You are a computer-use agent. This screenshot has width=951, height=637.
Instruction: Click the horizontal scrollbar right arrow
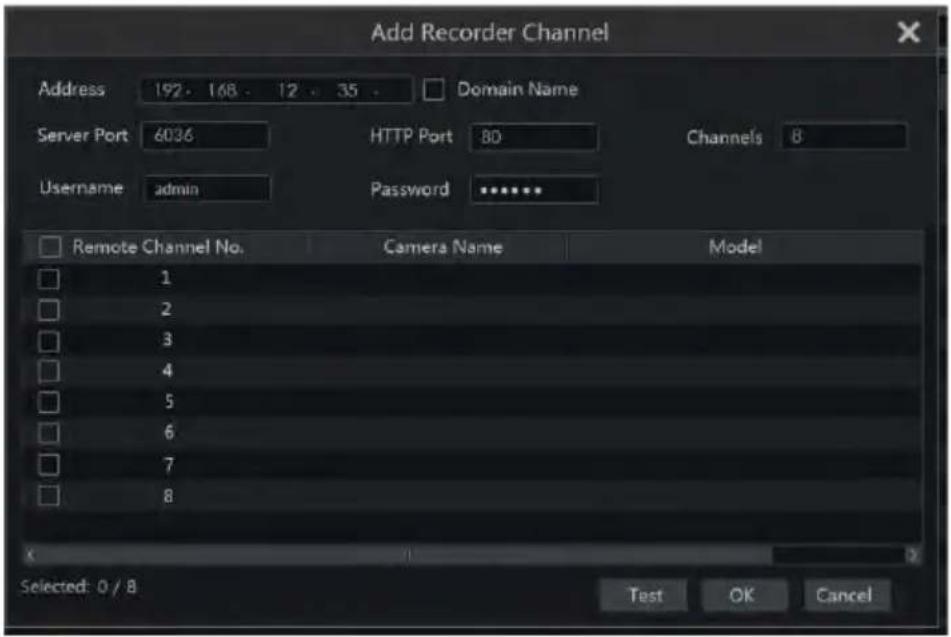(x=913, y=554)
